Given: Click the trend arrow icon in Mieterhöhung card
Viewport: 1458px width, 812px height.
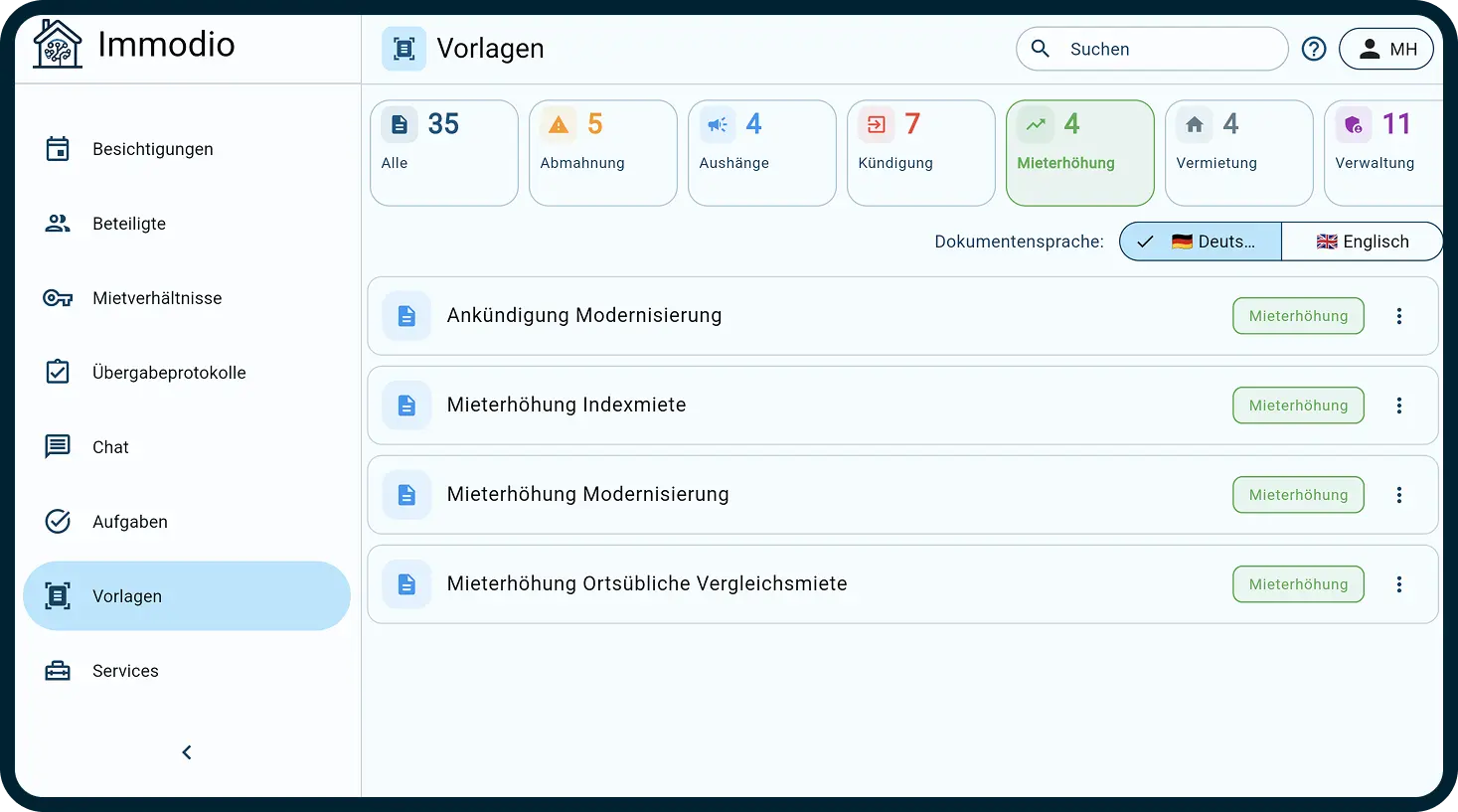Looking at the screenshot, I should point(1036,124).
